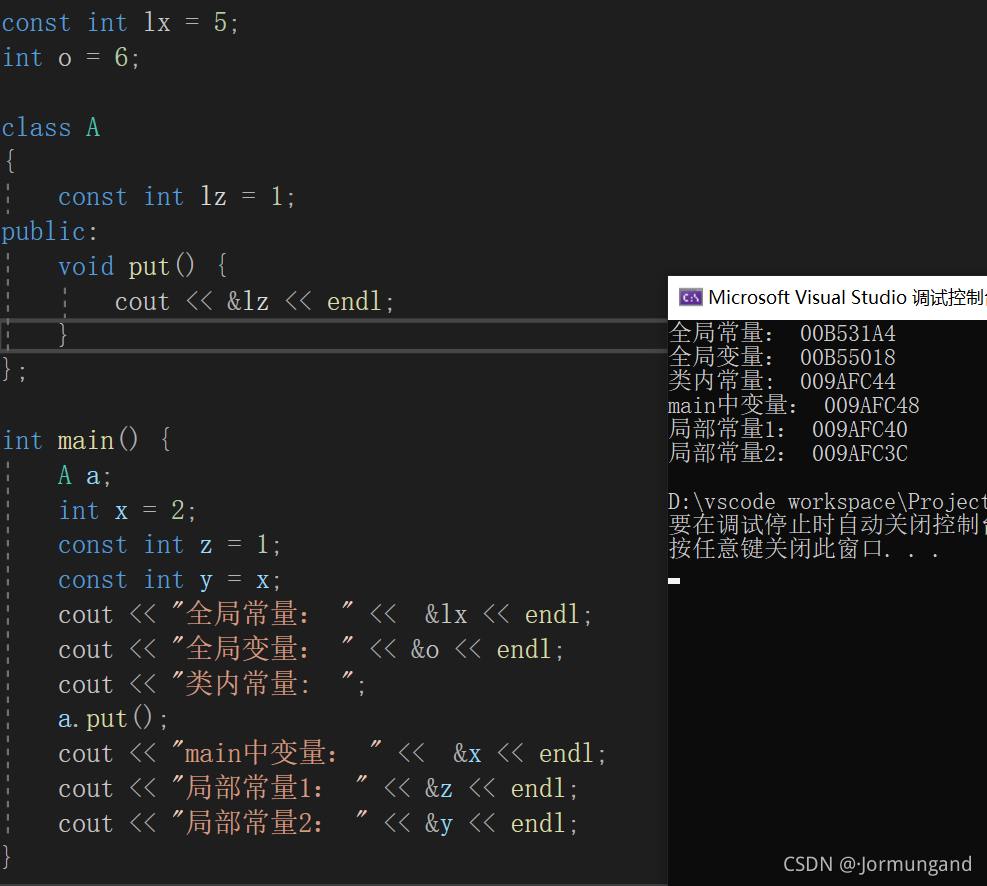Screen dimensions: 987x886
Task: Click console output address 009AFC48
Action: tap(872, 405)
